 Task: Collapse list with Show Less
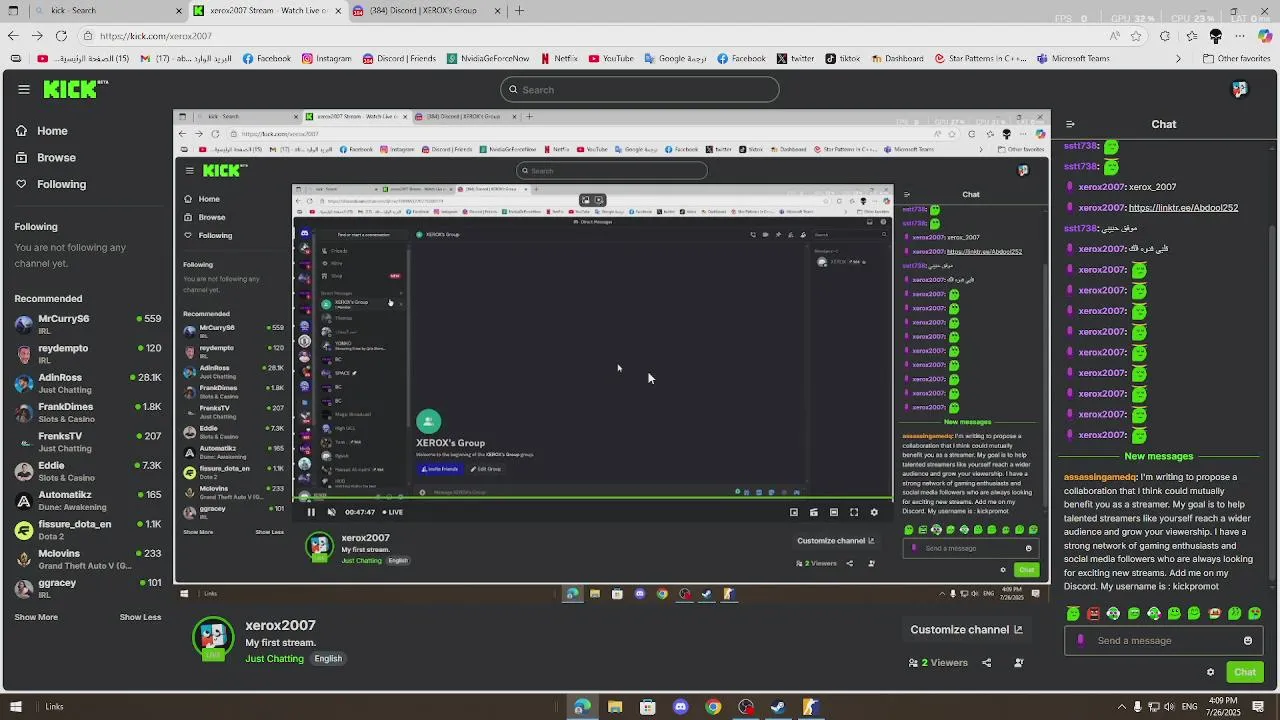pos(140,617)
